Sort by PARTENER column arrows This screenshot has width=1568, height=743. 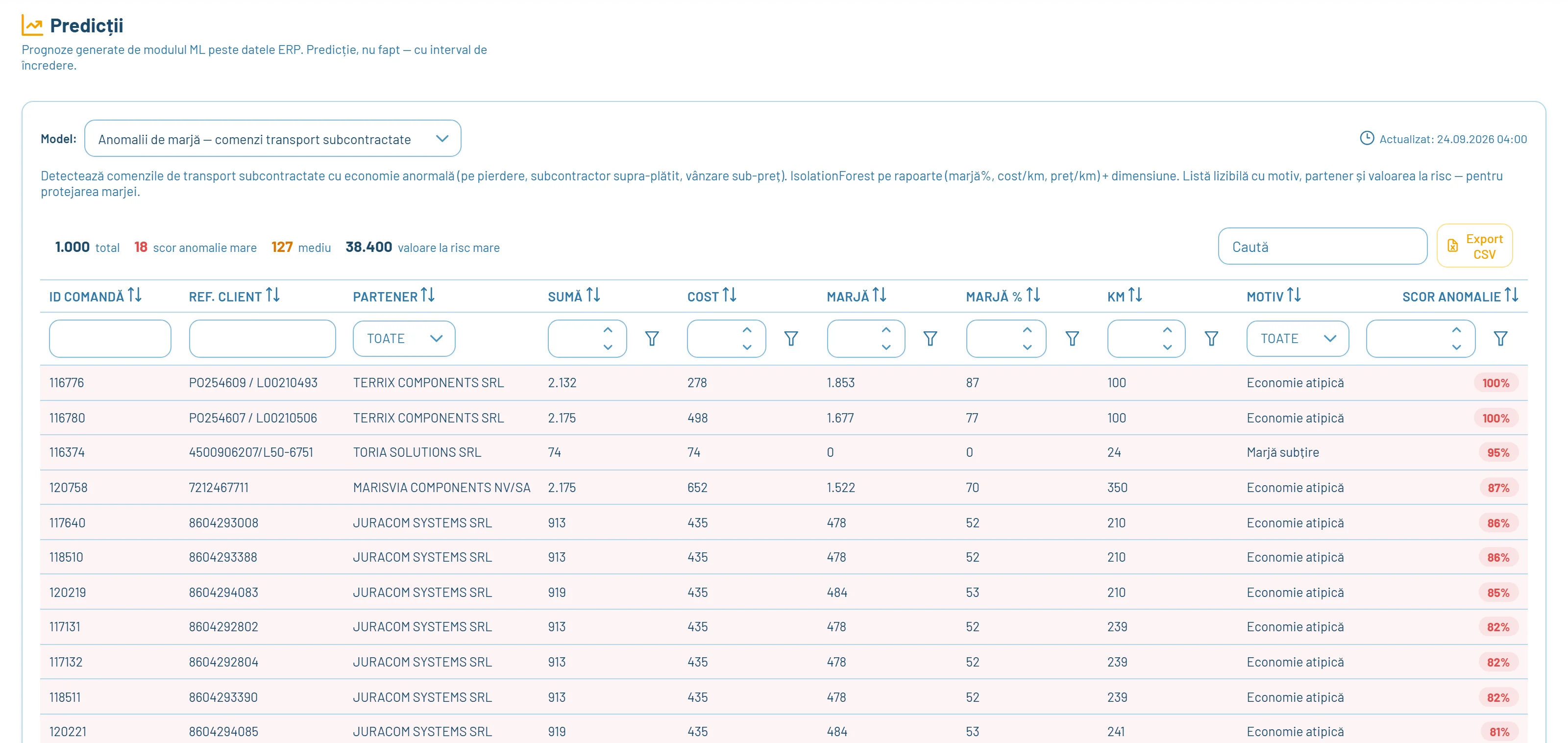[428, 296]
